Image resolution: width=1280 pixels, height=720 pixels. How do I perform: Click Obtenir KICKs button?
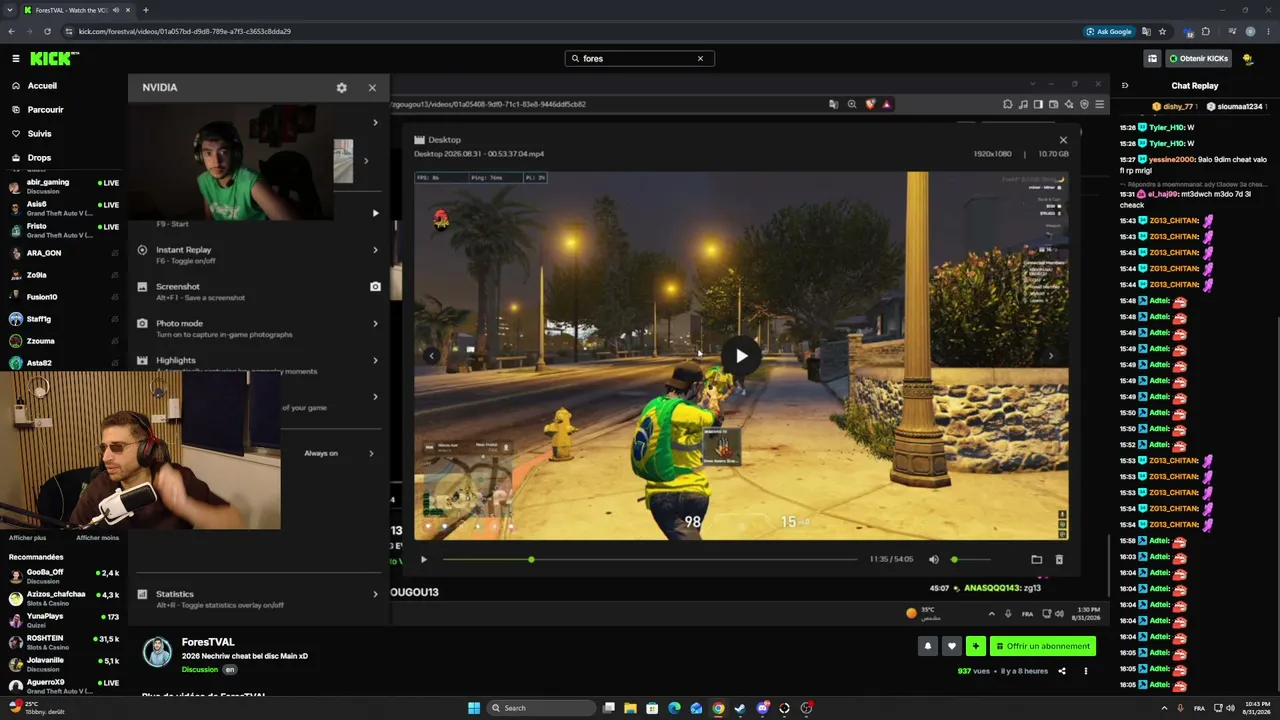tap(1199, 59)
